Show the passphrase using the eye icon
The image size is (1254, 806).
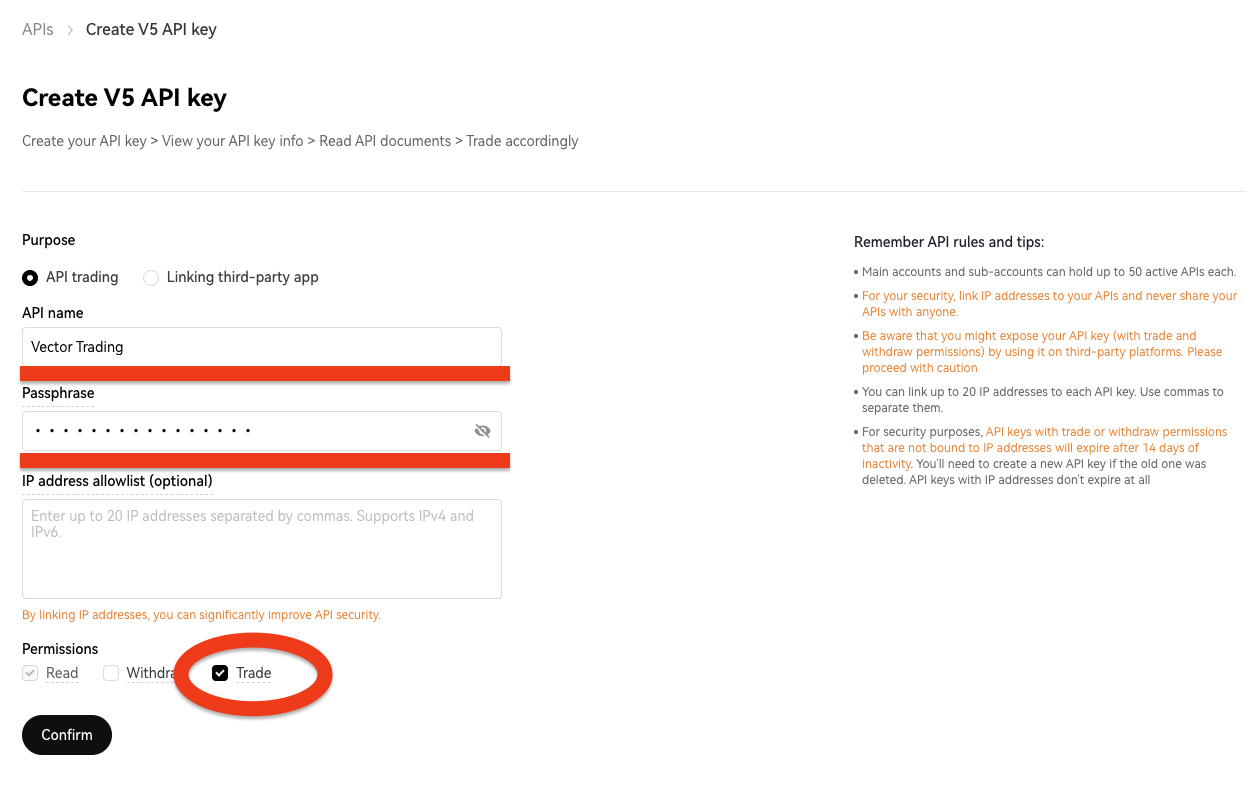point(482,431)
